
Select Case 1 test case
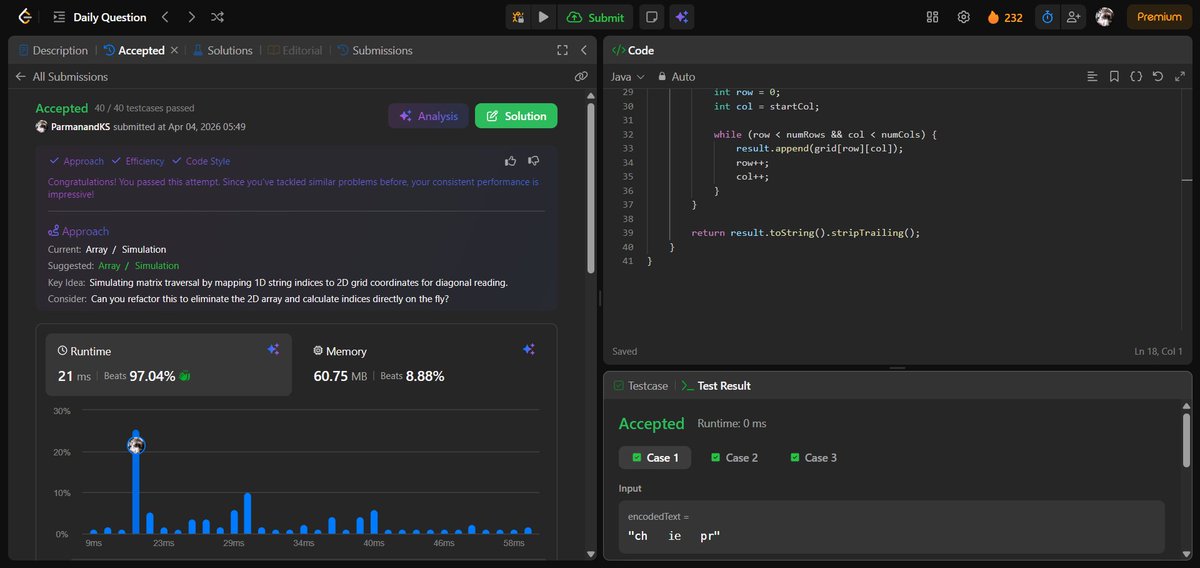(x=655, y=457)
